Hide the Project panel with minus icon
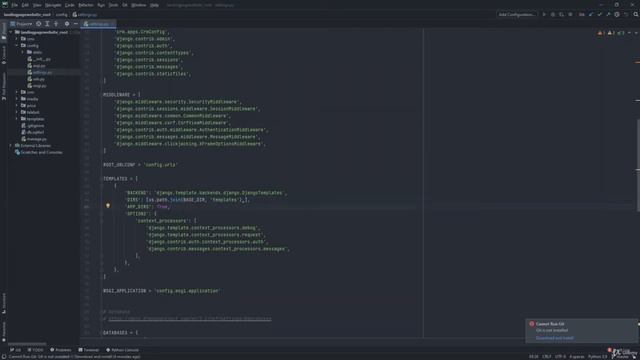 coord(76,24)
